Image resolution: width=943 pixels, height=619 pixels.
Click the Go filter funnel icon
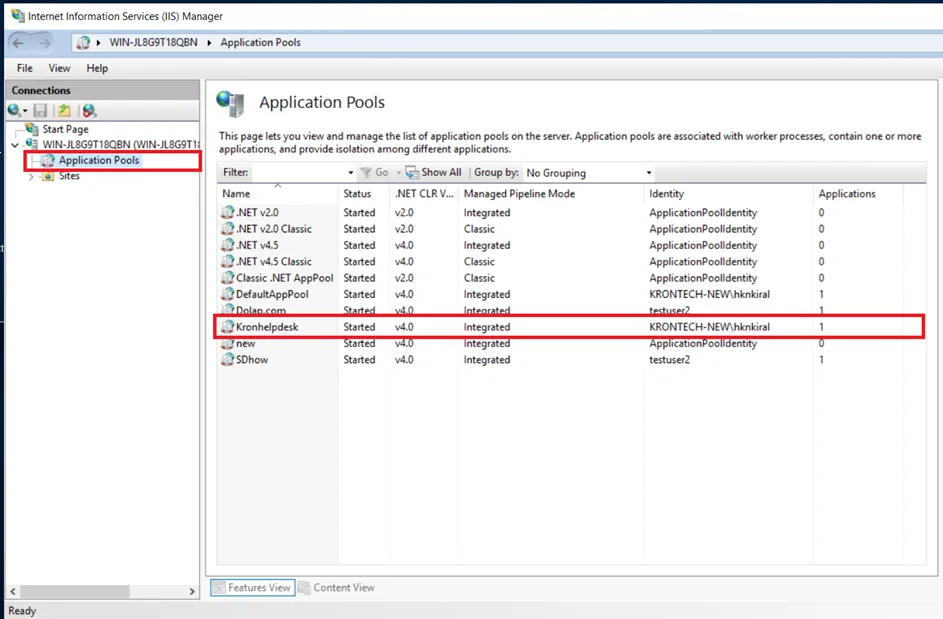(x=366, y=173)
